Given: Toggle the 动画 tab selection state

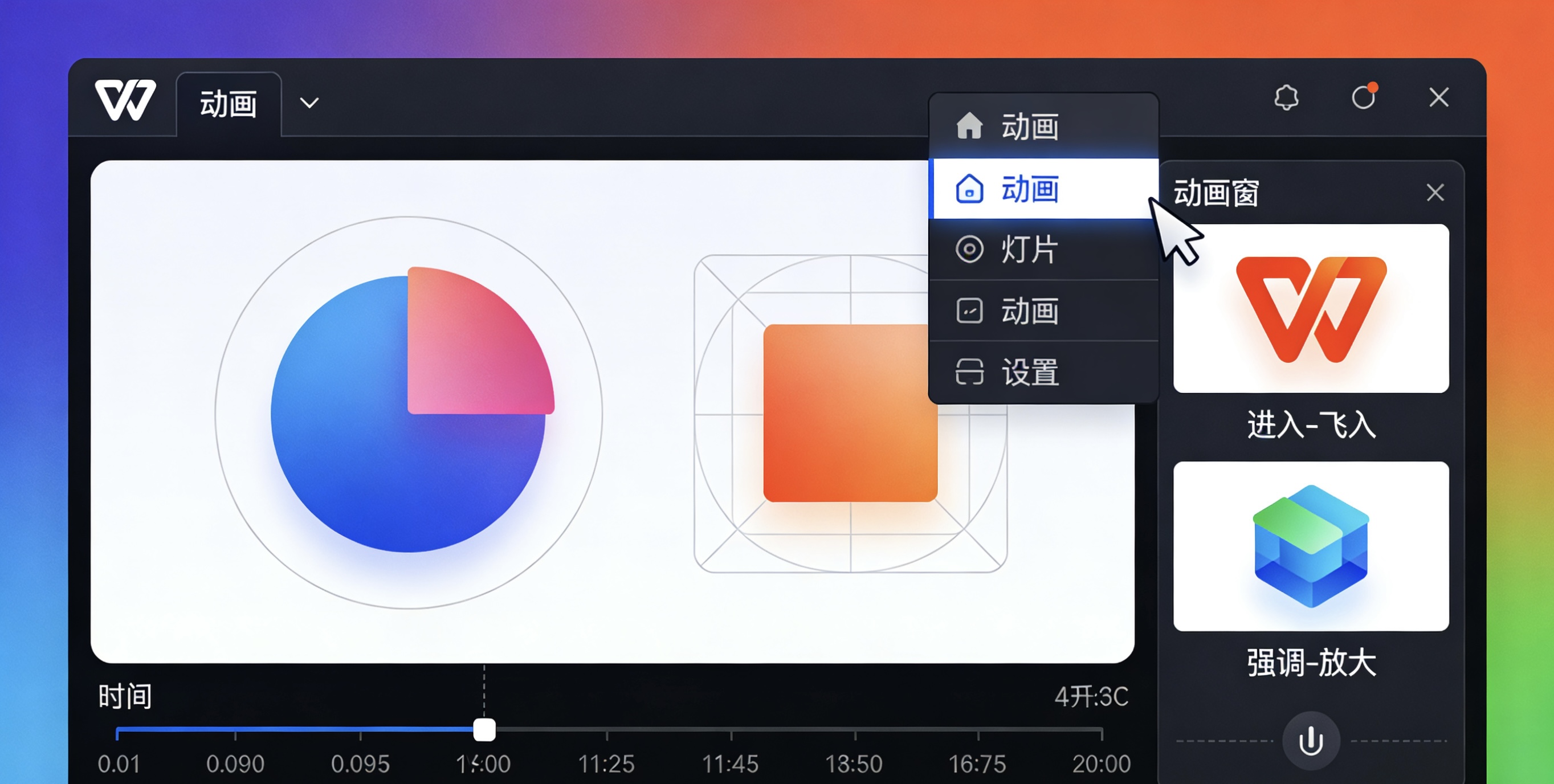Looking at the screenshot, I should pyautogui.click(x=228, y=104).
